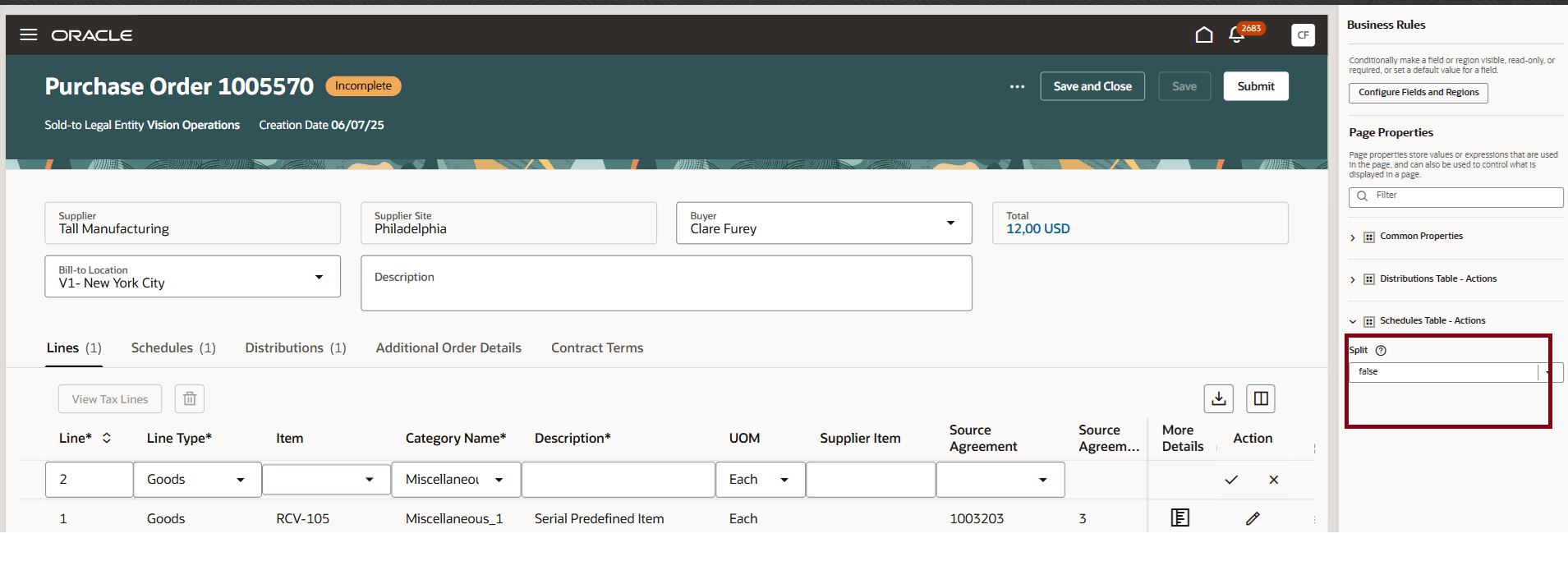Sort by Line column arrows
The height and width of the screenshot is (575, 1568).
click(107, 438)
